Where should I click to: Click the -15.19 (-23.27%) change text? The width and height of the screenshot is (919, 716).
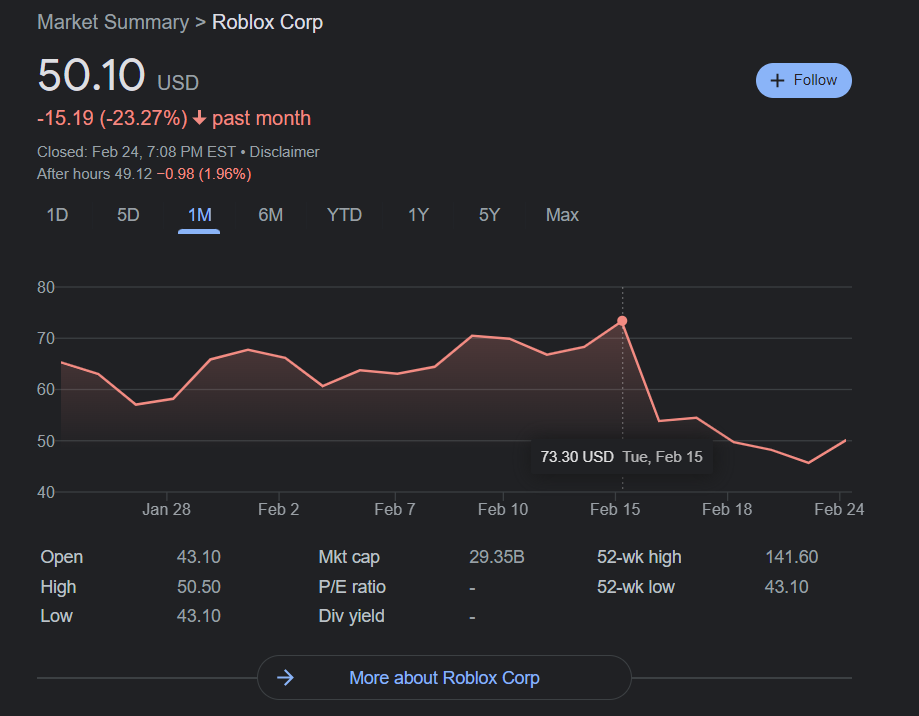click(x=112, y=118)
